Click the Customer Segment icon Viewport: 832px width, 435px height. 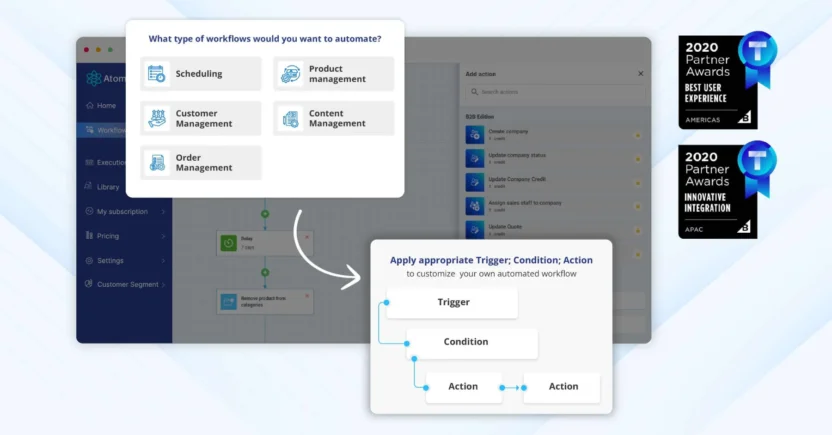point(89,284)
